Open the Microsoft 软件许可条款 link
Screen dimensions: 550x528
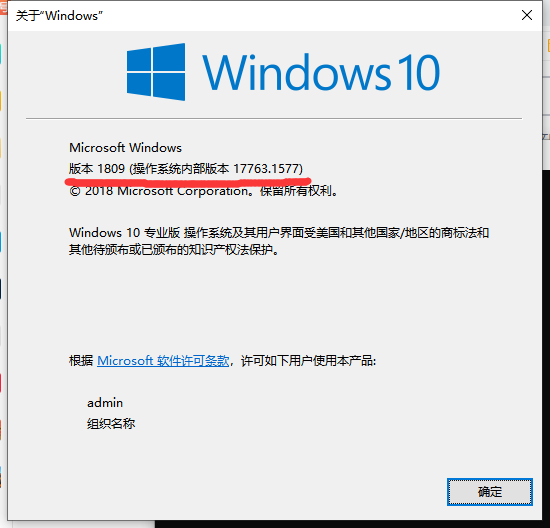pyautogui.click(x=163, y=361)
